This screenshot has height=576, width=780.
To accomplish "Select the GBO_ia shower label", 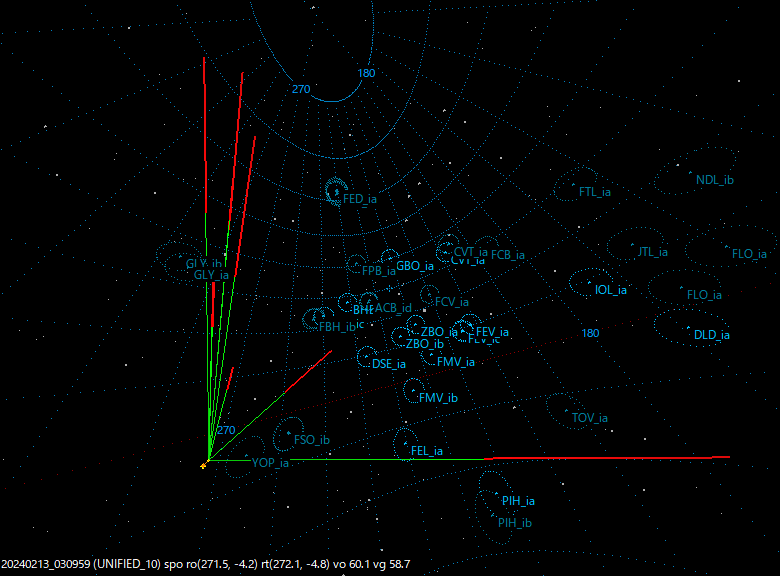I will pyautogui.click(x=414, y=266).
